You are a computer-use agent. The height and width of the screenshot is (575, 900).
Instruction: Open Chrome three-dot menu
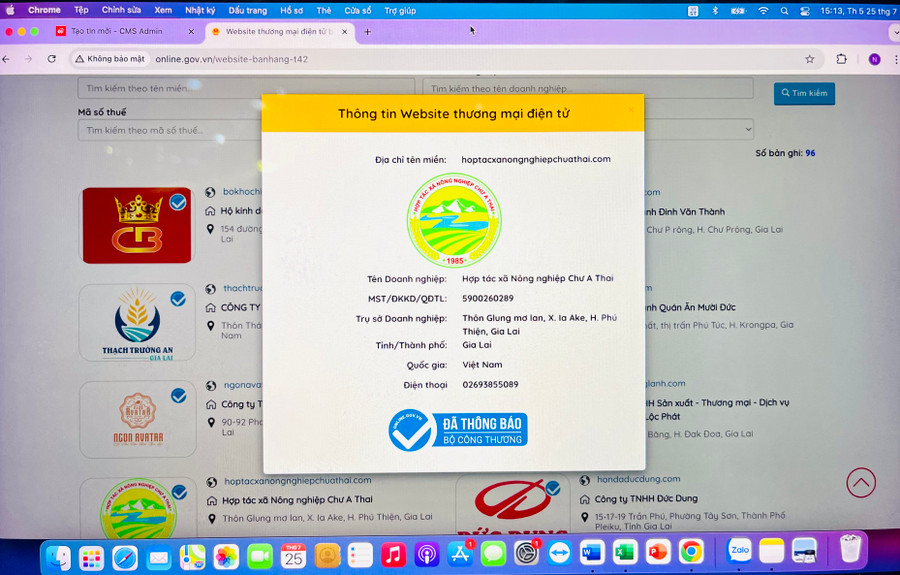pyautogui.click(x=895, y=59)
